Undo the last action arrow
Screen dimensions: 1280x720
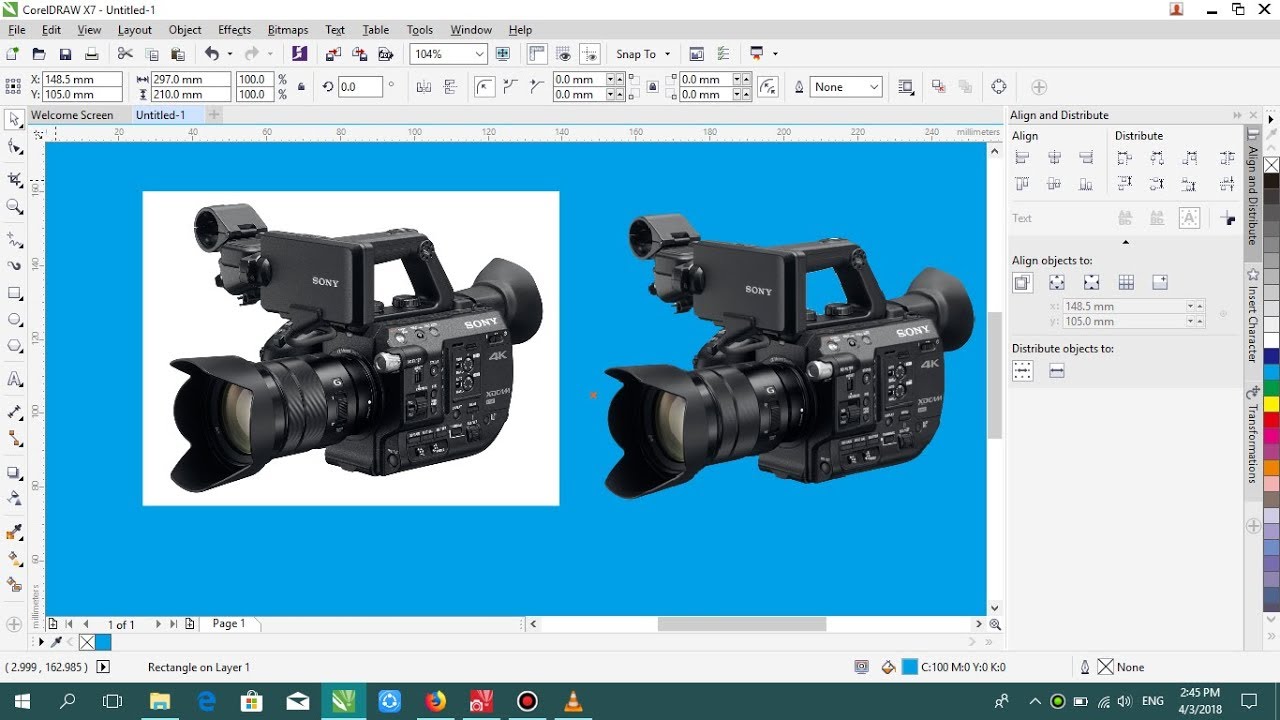click(211, 54)
